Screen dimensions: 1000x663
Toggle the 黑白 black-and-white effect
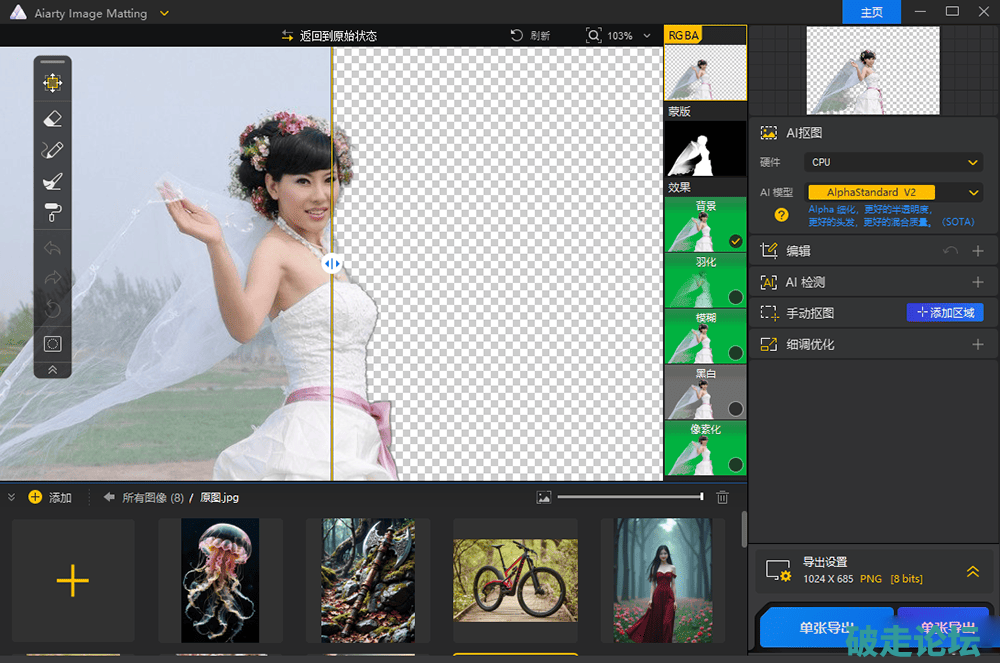point(705,392)
